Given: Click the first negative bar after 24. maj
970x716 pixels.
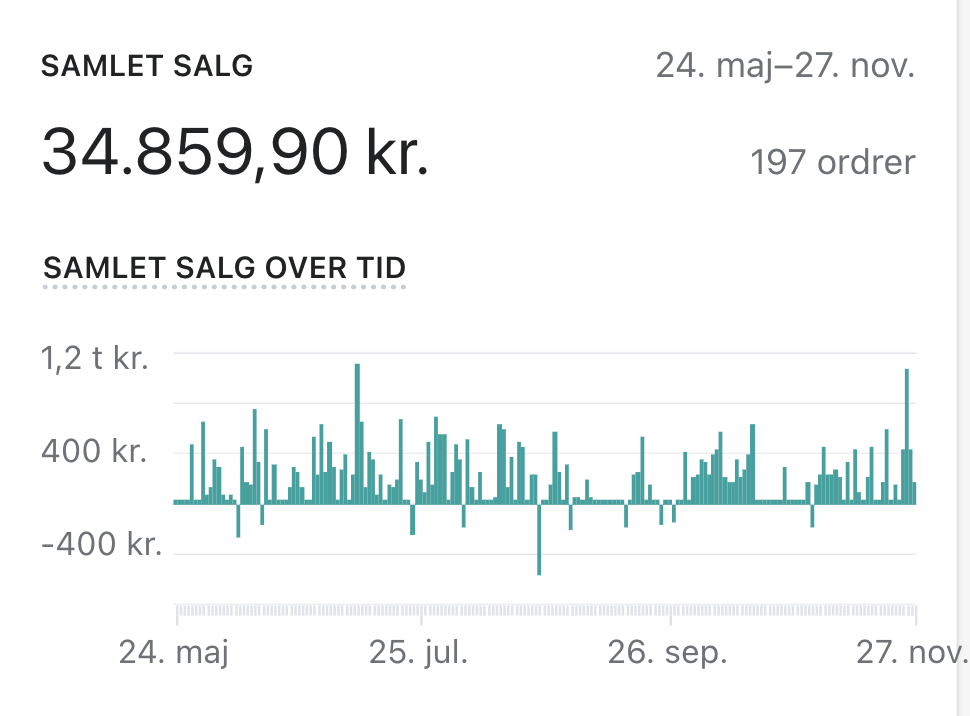Looking at the screenshot, I should (238, 519).
